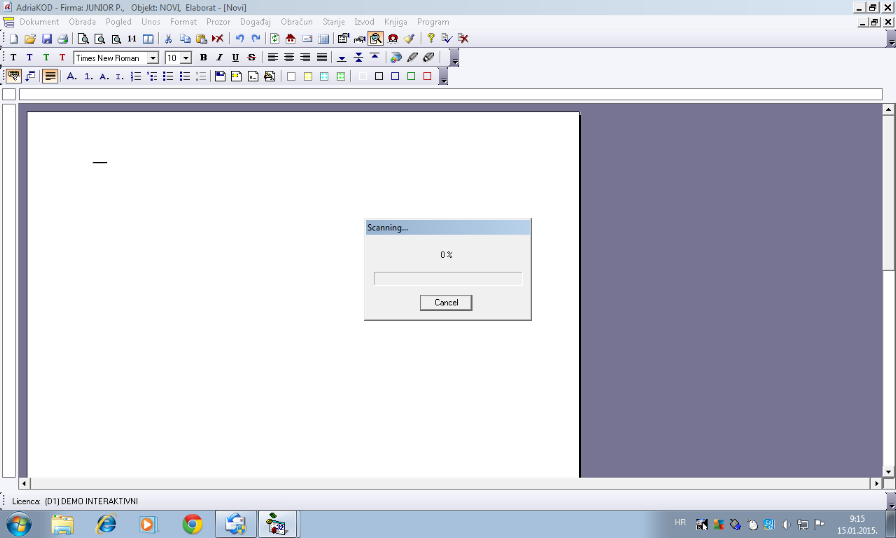Redo the last action
The width and height of the screenshot is (896, 538).
tap(256, 39)
